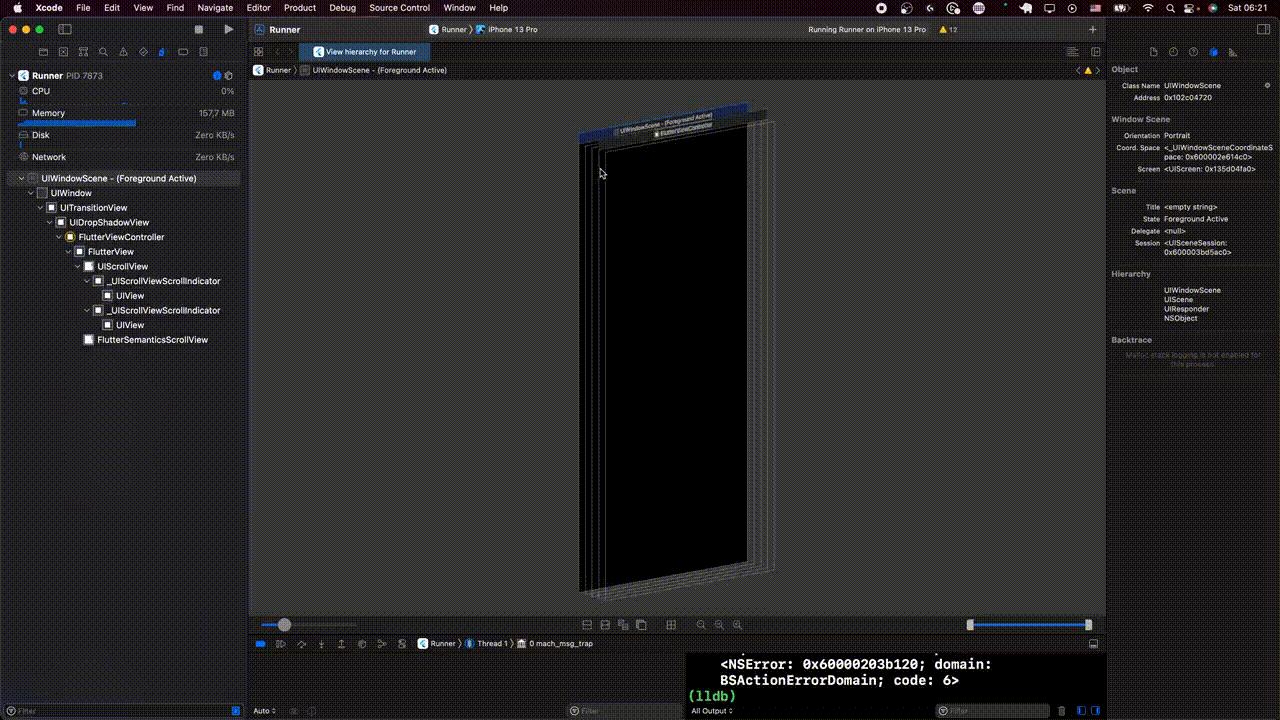Image resolution: width=1280 pixels, height=720 pixels.
Task: Run the Runner scheme with the play button
Action: (x=228, y=29)
